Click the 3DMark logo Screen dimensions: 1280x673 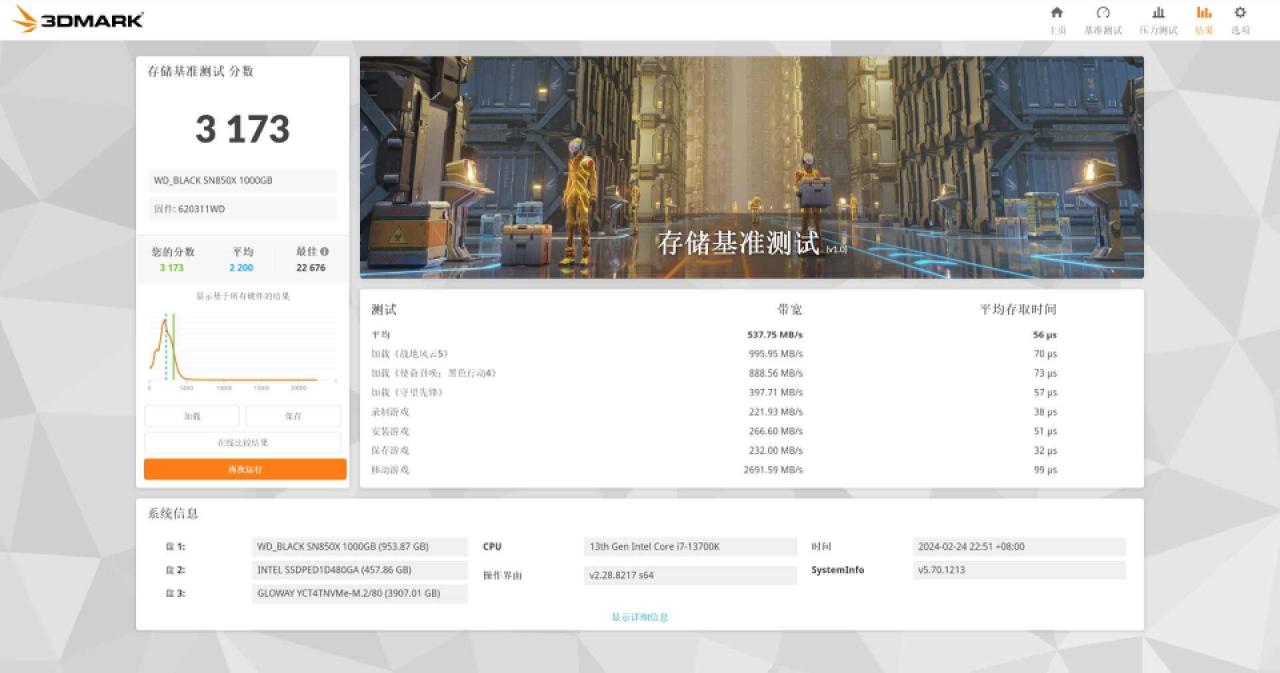(x=78, y=20)
